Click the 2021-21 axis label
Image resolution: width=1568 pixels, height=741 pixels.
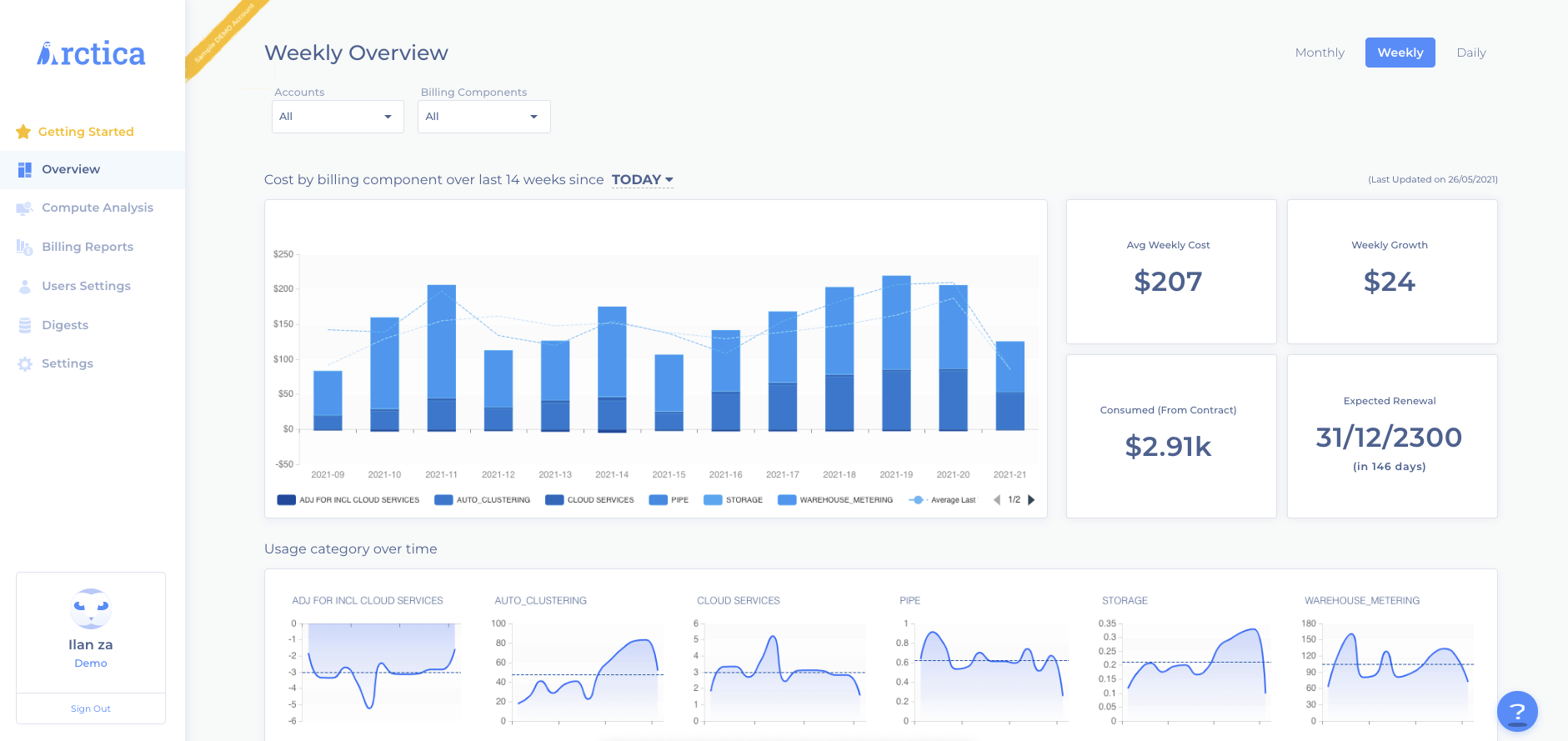coord(1010,475)
